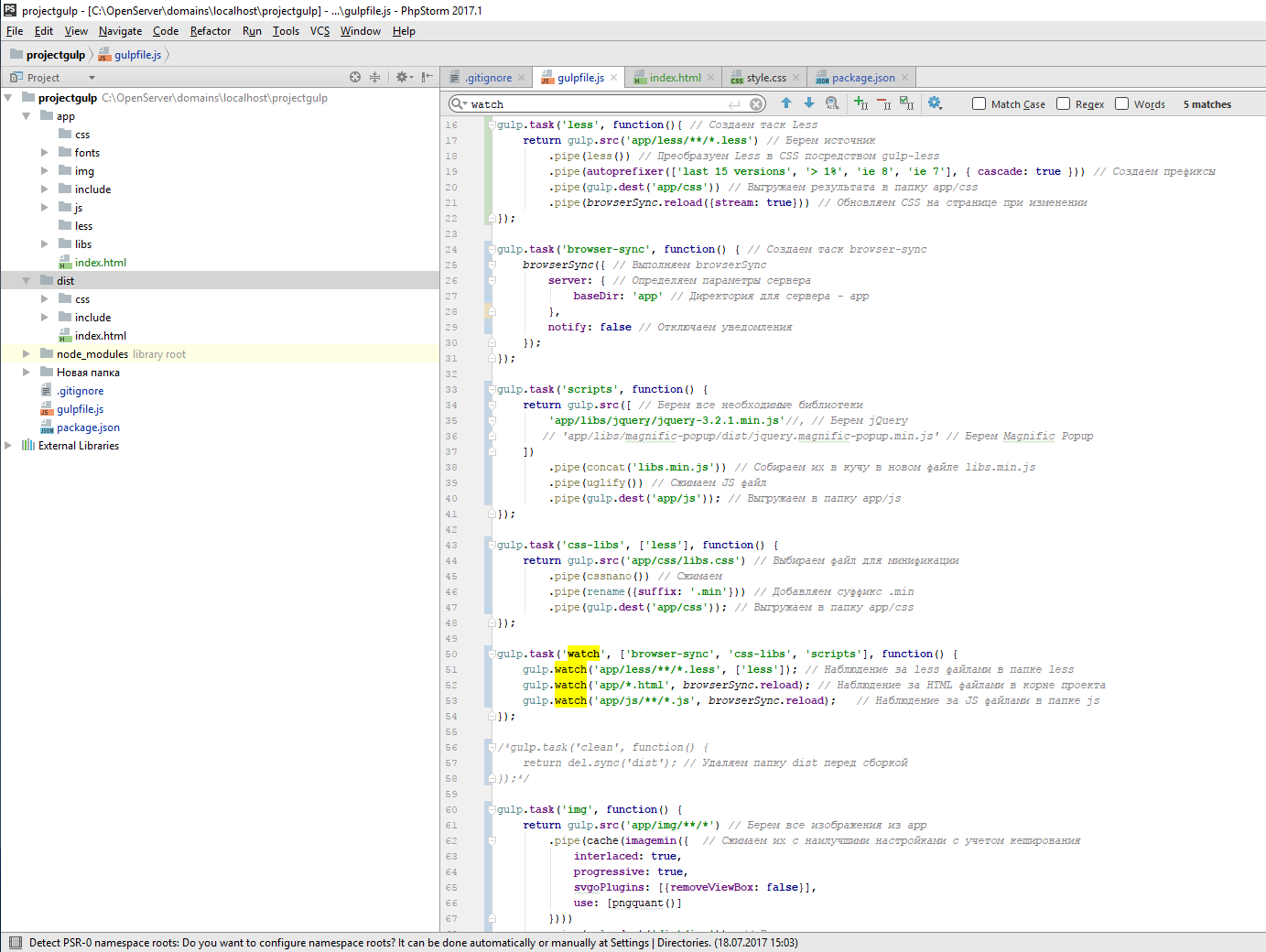This screenshot has width=1266, height=952.
Task: Close the gulpfile.js tab
Action: [614, 78]
